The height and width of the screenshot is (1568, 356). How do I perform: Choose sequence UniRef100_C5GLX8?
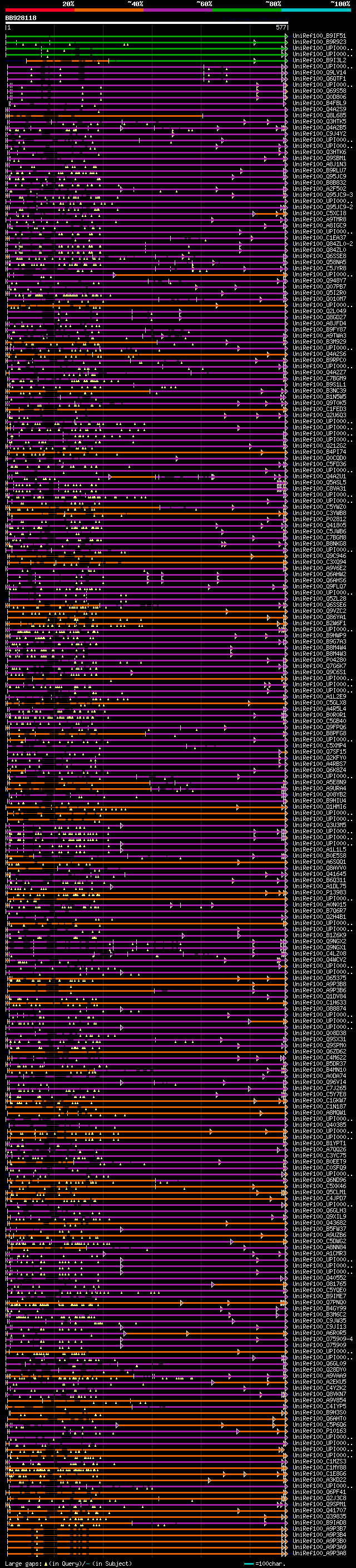point(319,703)
